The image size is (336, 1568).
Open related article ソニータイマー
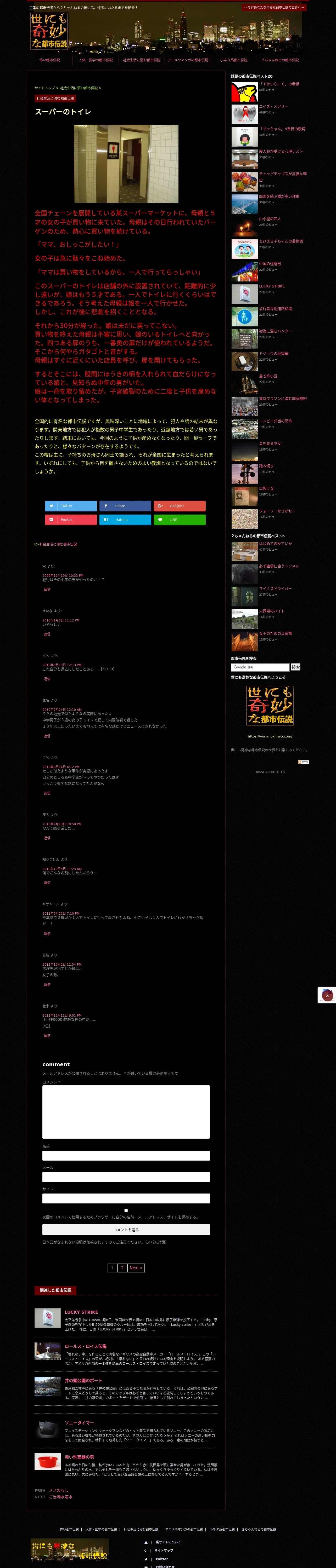[x=79, y=1423]
